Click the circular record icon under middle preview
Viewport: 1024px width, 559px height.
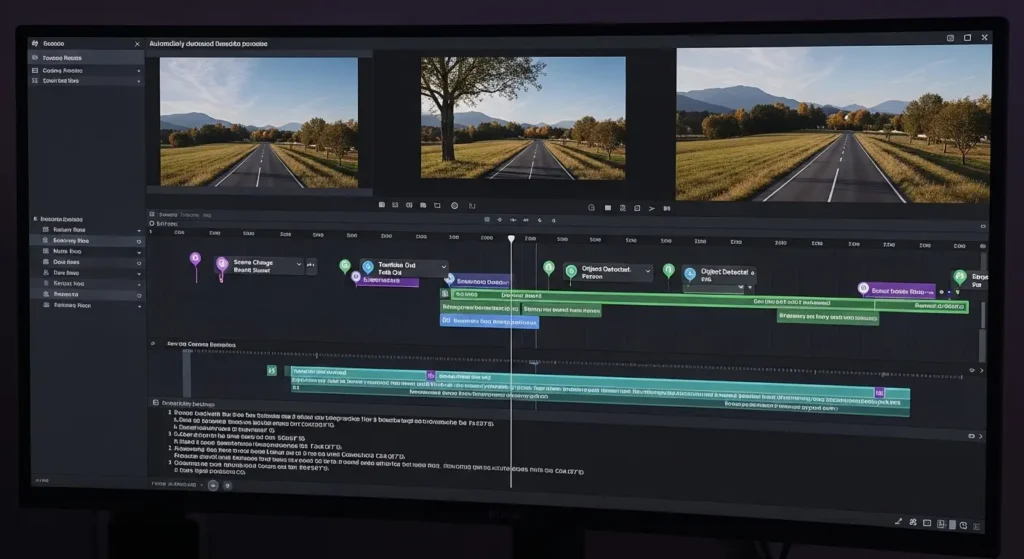(454, 206)
